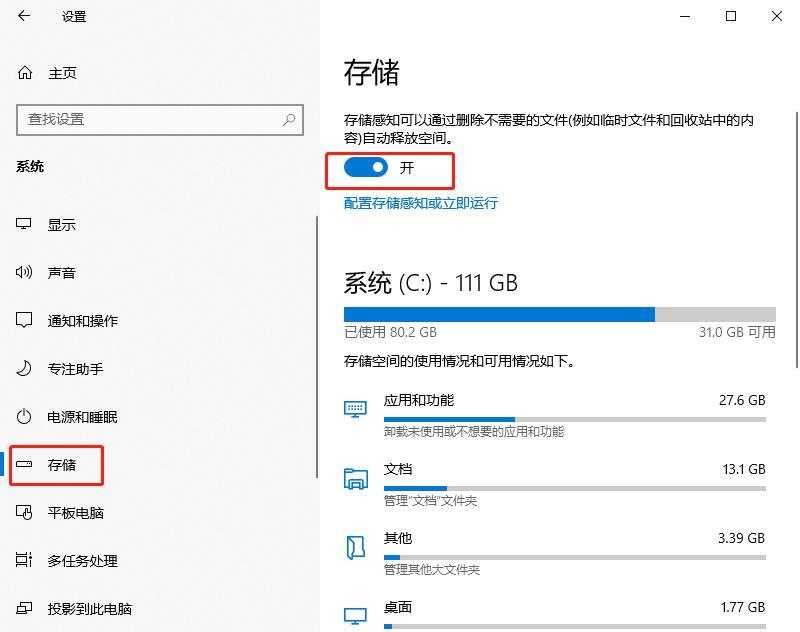Click the 应用和功能 keyboard icon
The height and width of the screenshot is (632, 800).
pos(355,408)
